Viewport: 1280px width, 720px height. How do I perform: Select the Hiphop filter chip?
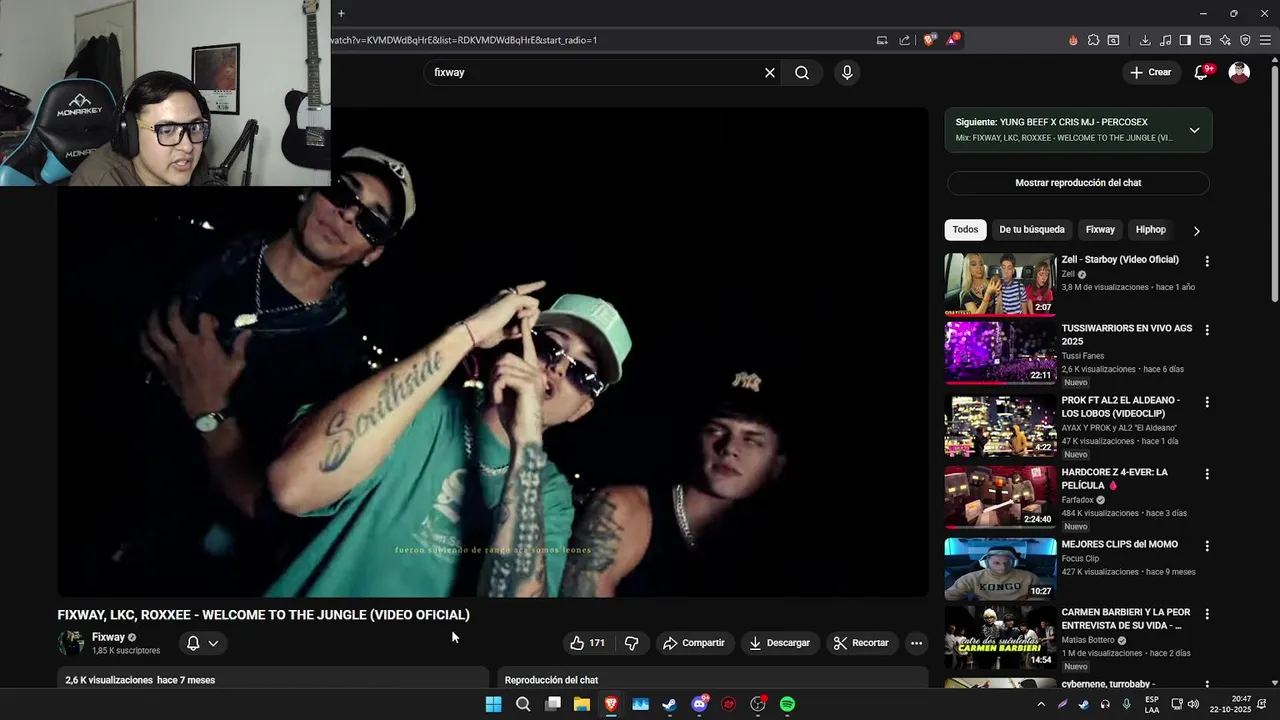coord(1151,230)
